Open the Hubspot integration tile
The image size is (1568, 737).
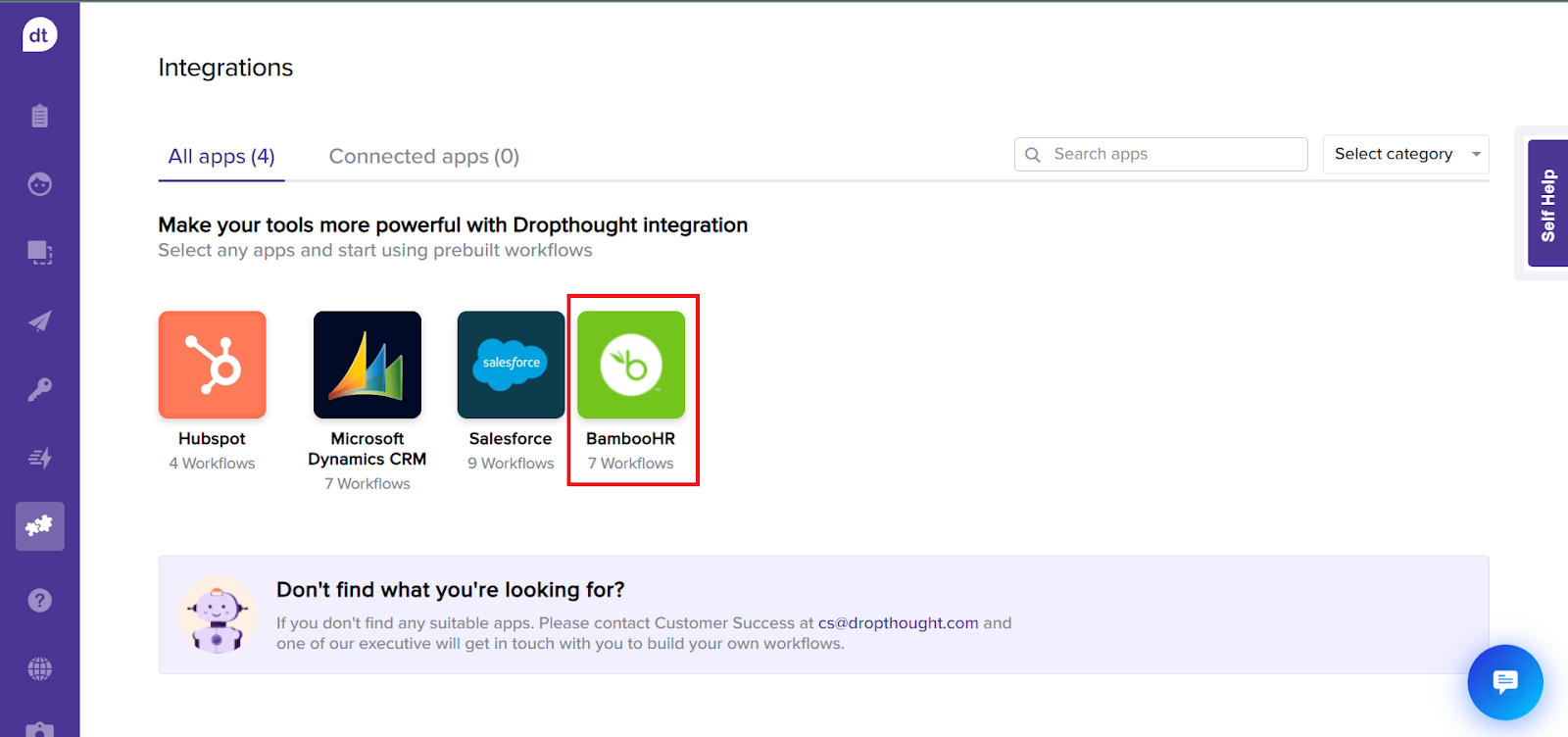pos(212,366)
